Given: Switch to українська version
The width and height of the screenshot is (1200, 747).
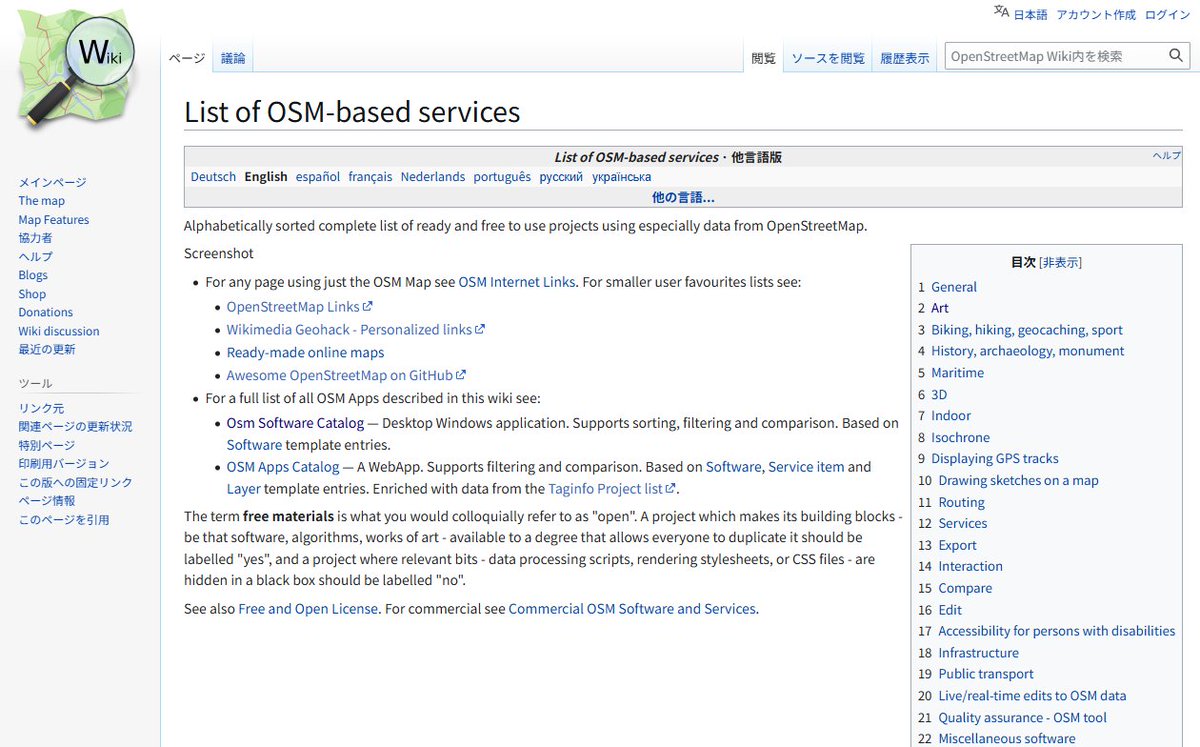Looking at the screenshot, I should coord(622,177).
